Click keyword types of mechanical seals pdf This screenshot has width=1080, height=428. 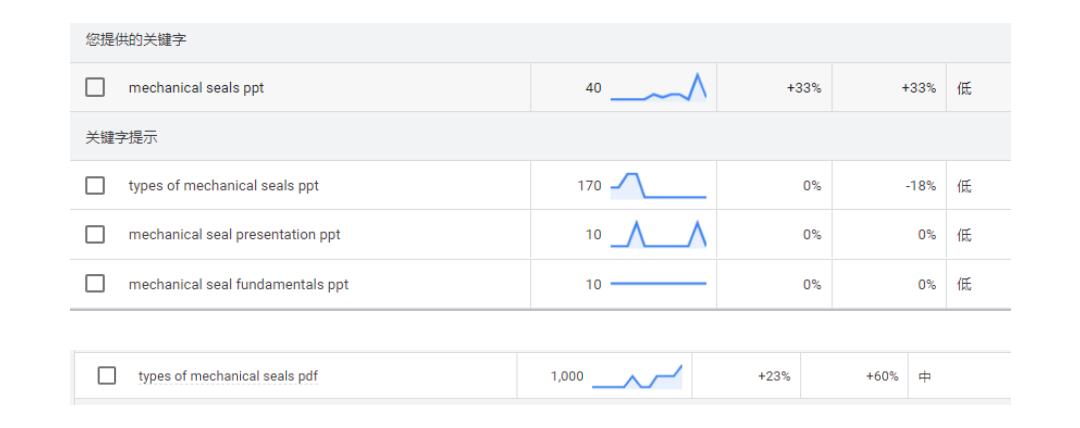click(x=228, y=376)
